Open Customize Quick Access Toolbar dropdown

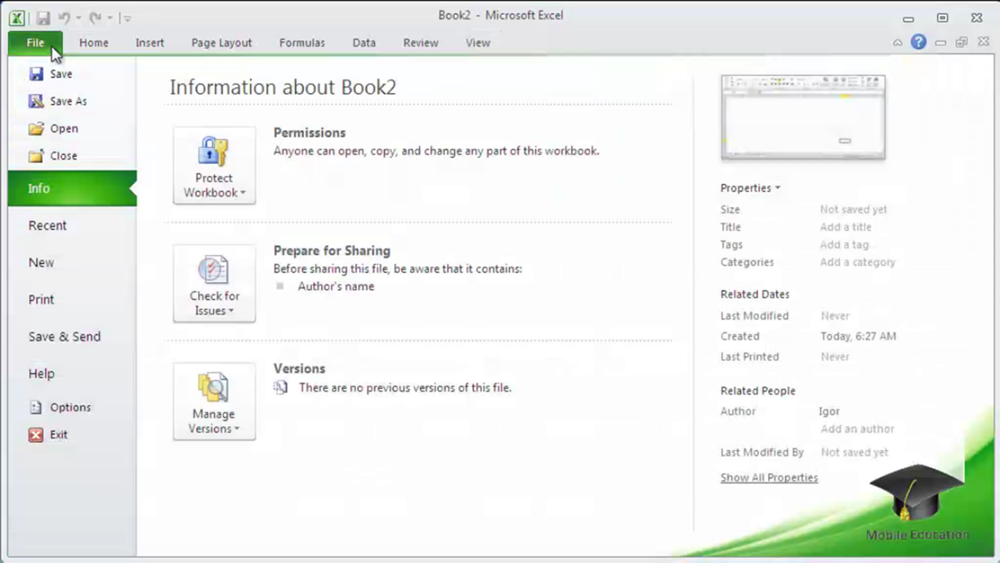point(127,18)
